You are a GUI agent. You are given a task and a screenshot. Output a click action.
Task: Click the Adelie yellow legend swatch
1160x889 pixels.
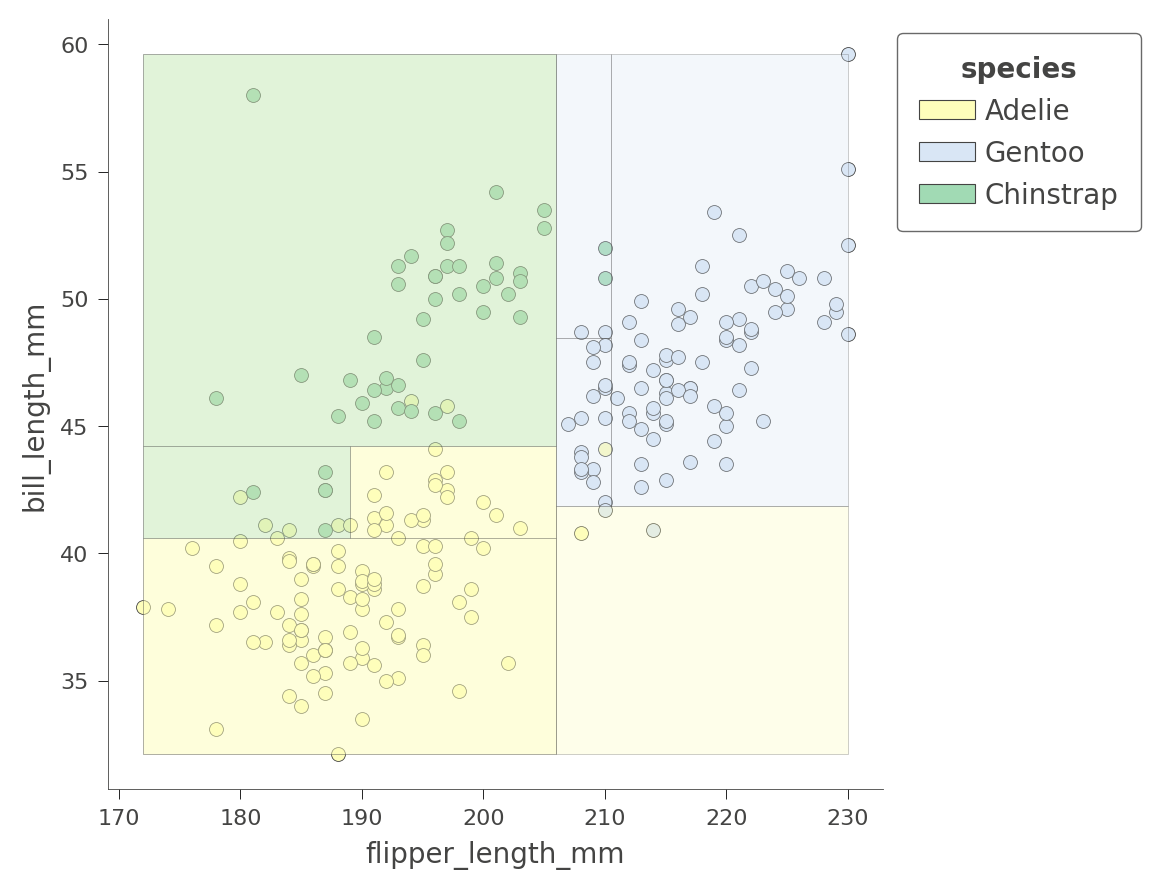pos(946,110)
